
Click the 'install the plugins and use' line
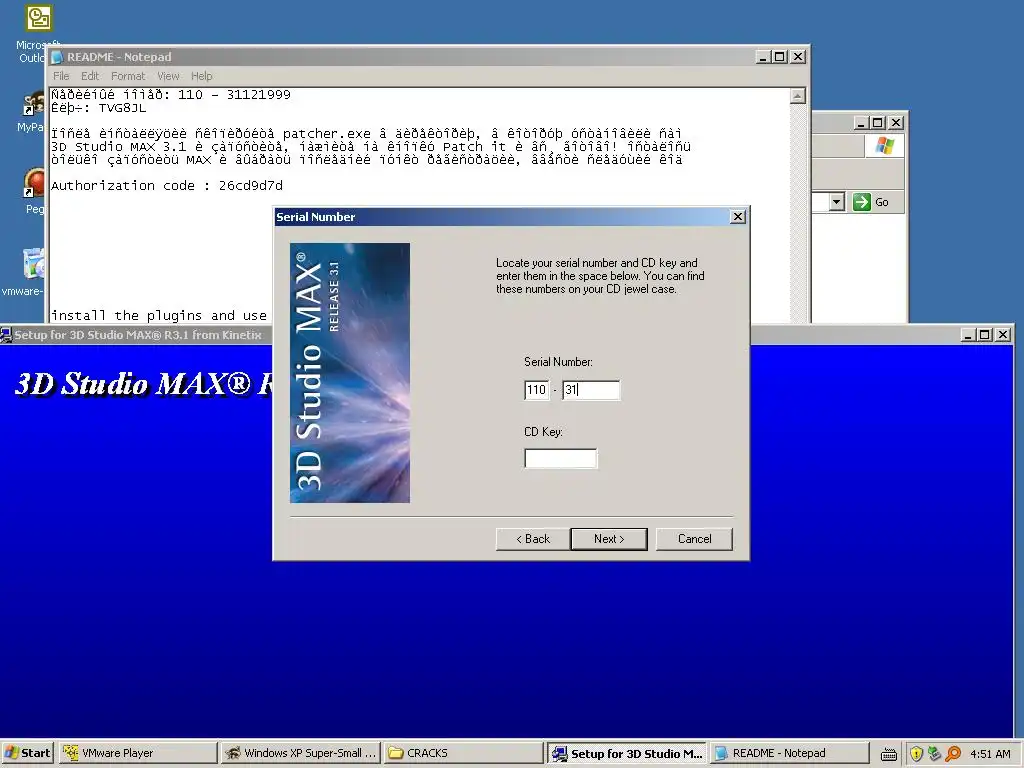point(159,315)
